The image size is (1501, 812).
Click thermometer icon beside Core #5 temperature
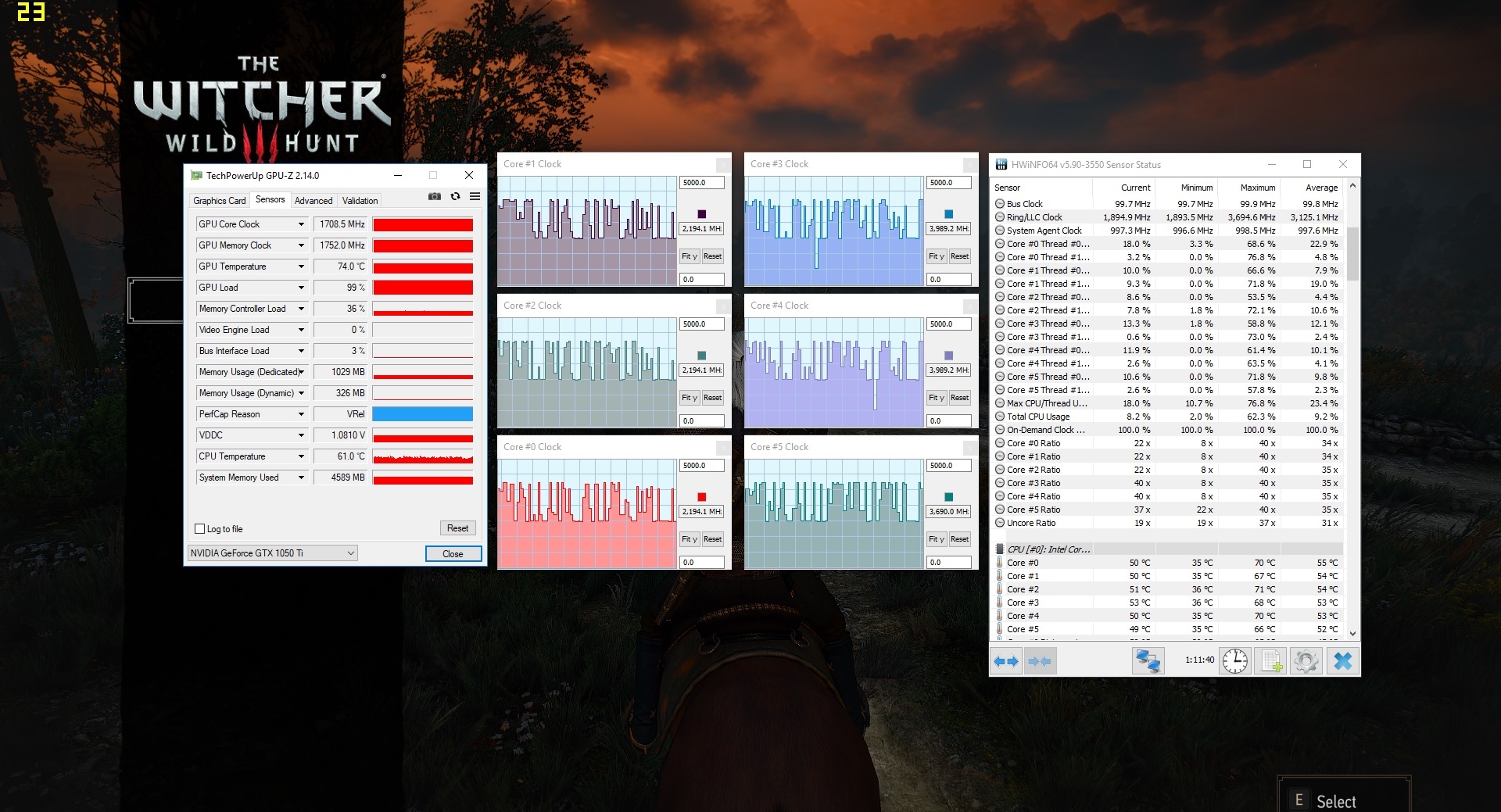pyautogui.click(x=1000, y=629)
